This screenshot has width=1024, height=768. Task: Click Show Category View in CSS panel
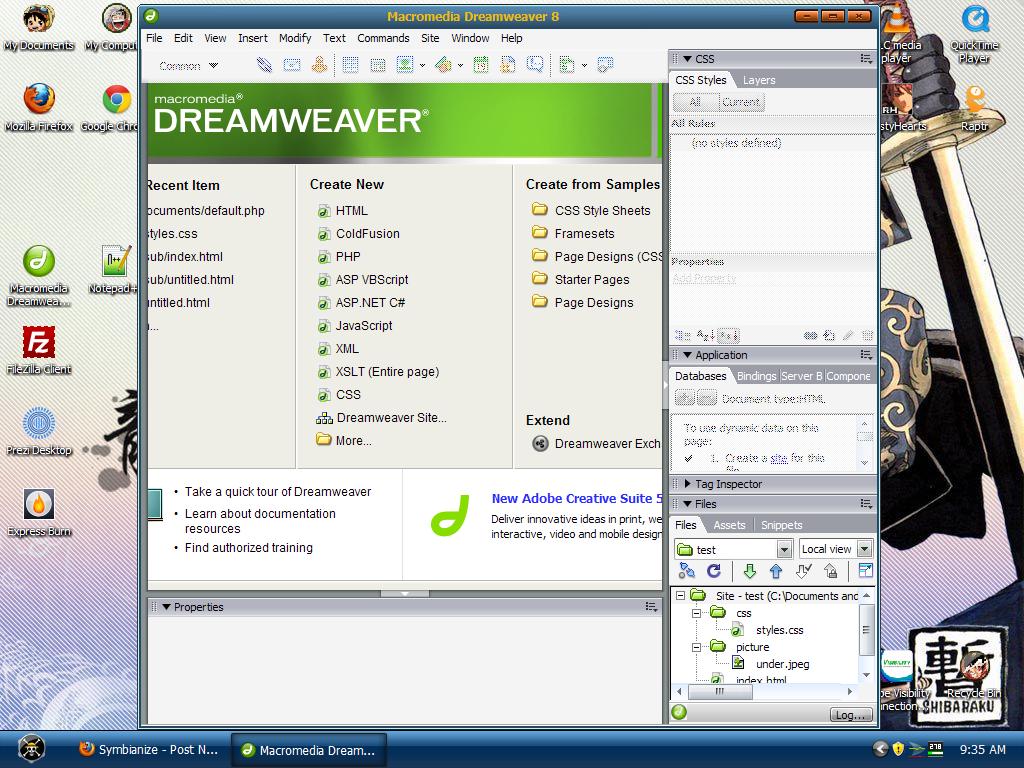[683, 336]
